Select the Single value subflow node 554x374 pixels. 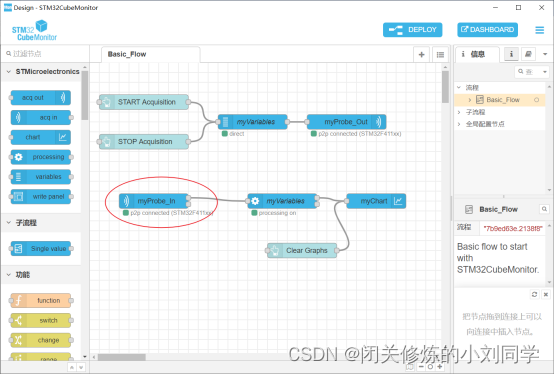coord(41,249)
